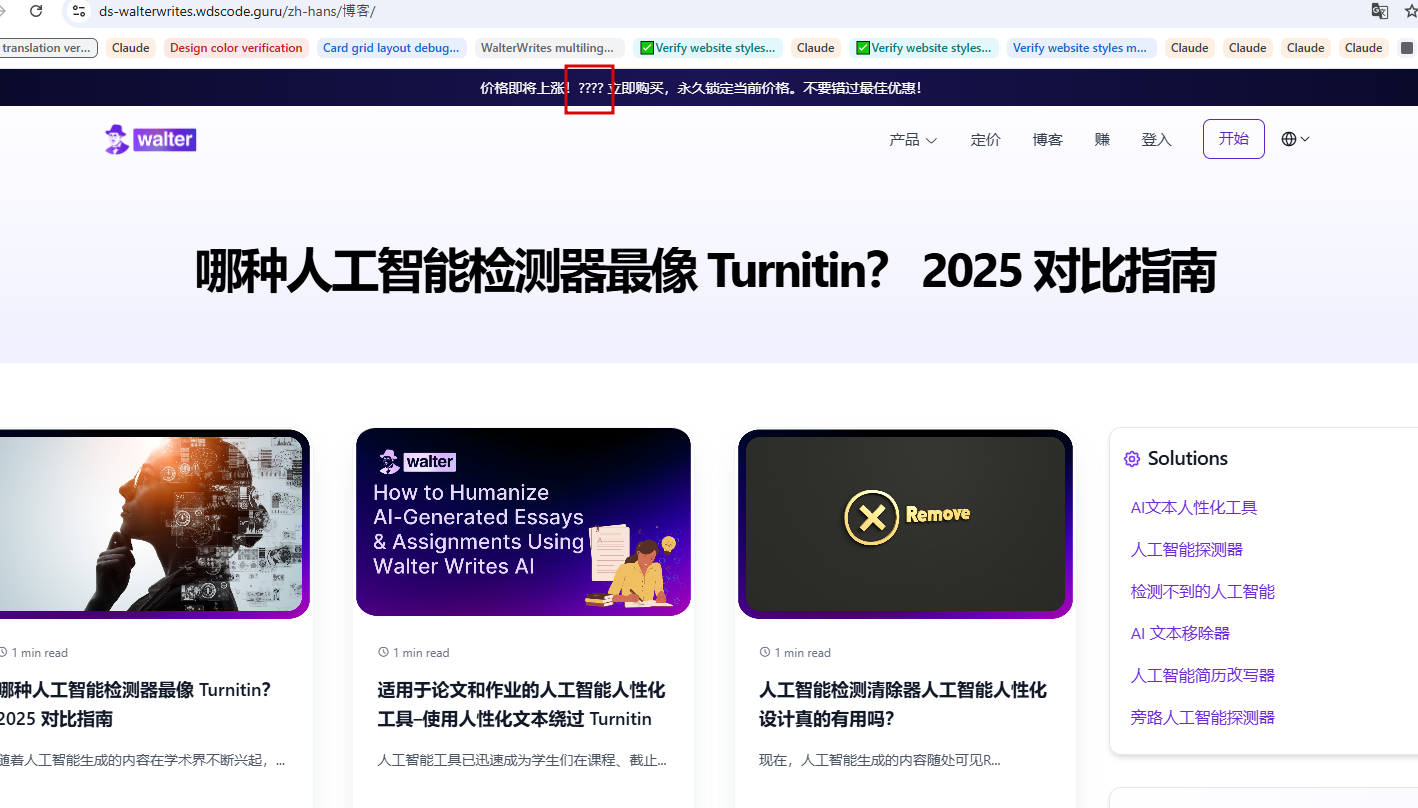Open the 博客 blog menu item
The image size is (1418, 808).
pyautogui.click(x=1047, y=139)
